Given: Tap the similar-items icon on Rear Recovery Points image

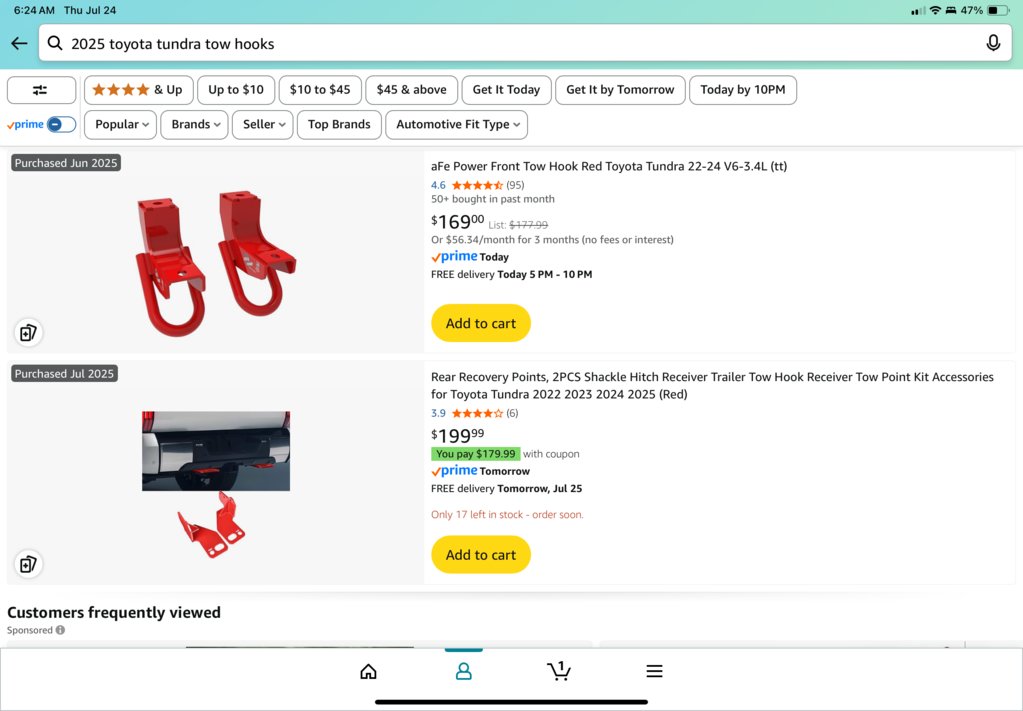Looking at the screenshot, I should (28, 564).
